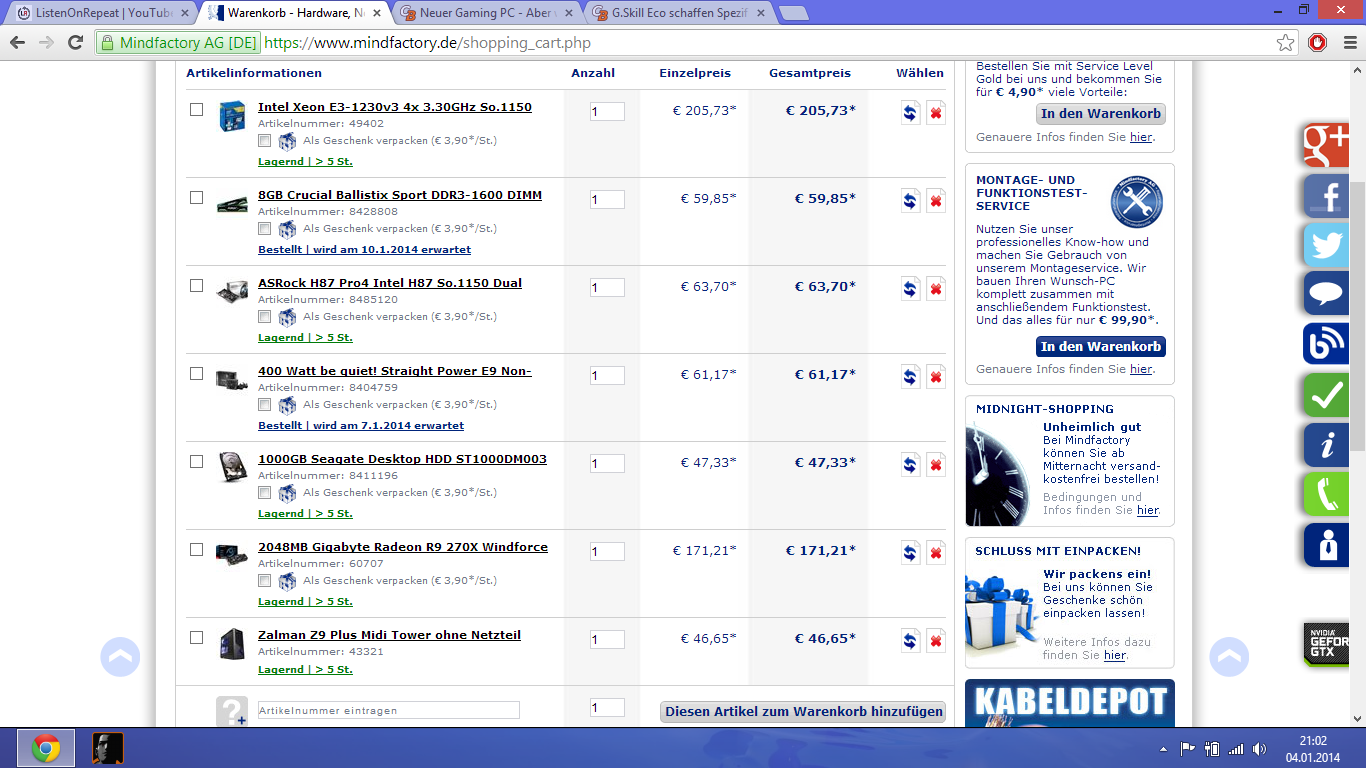Open the info sidebar icon
This screenshot has width=1366, height=768.
click(x=1326, y=445)
